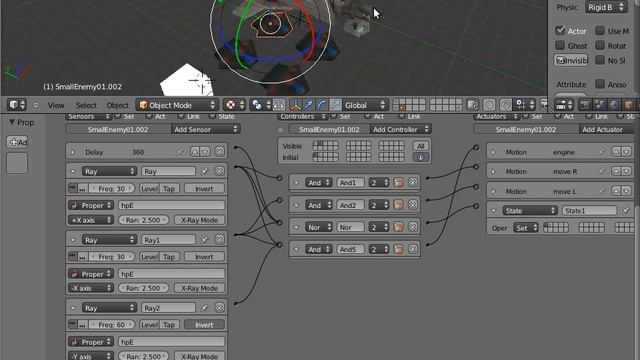Pin the State1 actuator

pos(626,211)
